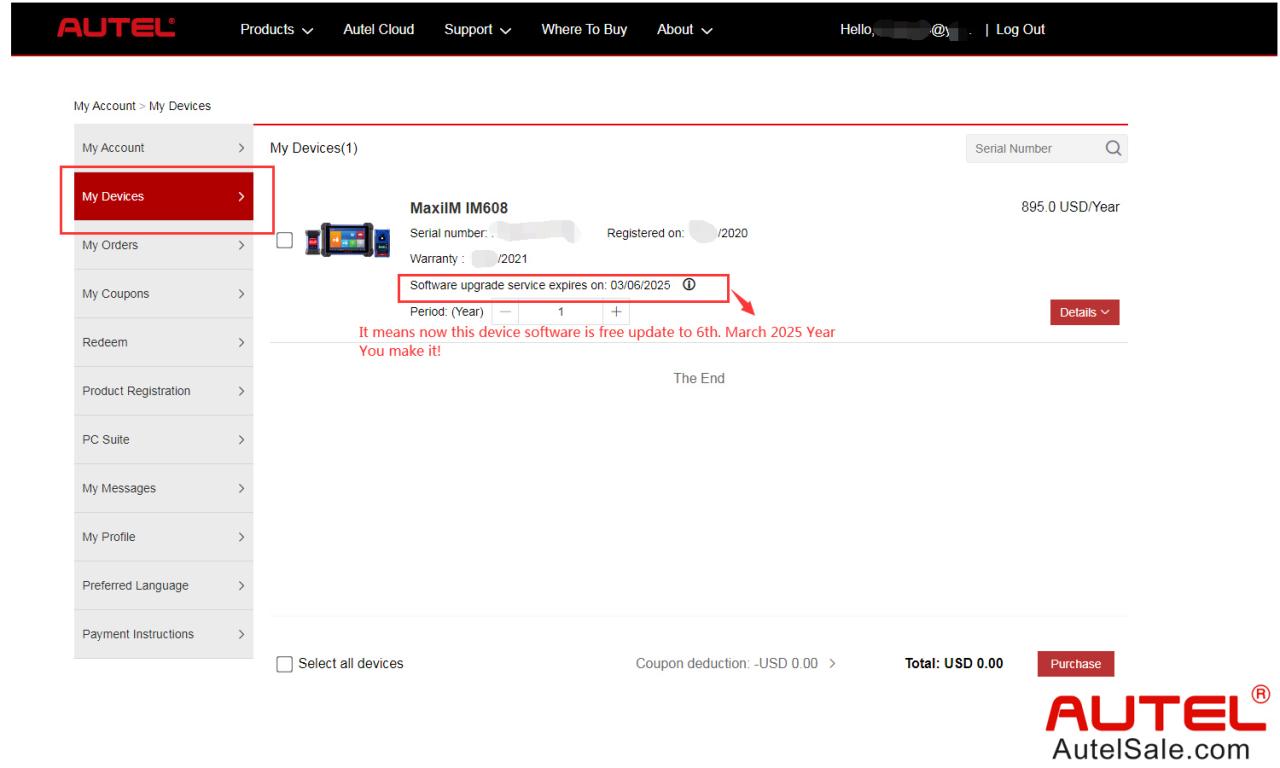Screen dimensions: 1280x768
Task: Open My Profile in sidebar
Action: (x=164, y=537)
